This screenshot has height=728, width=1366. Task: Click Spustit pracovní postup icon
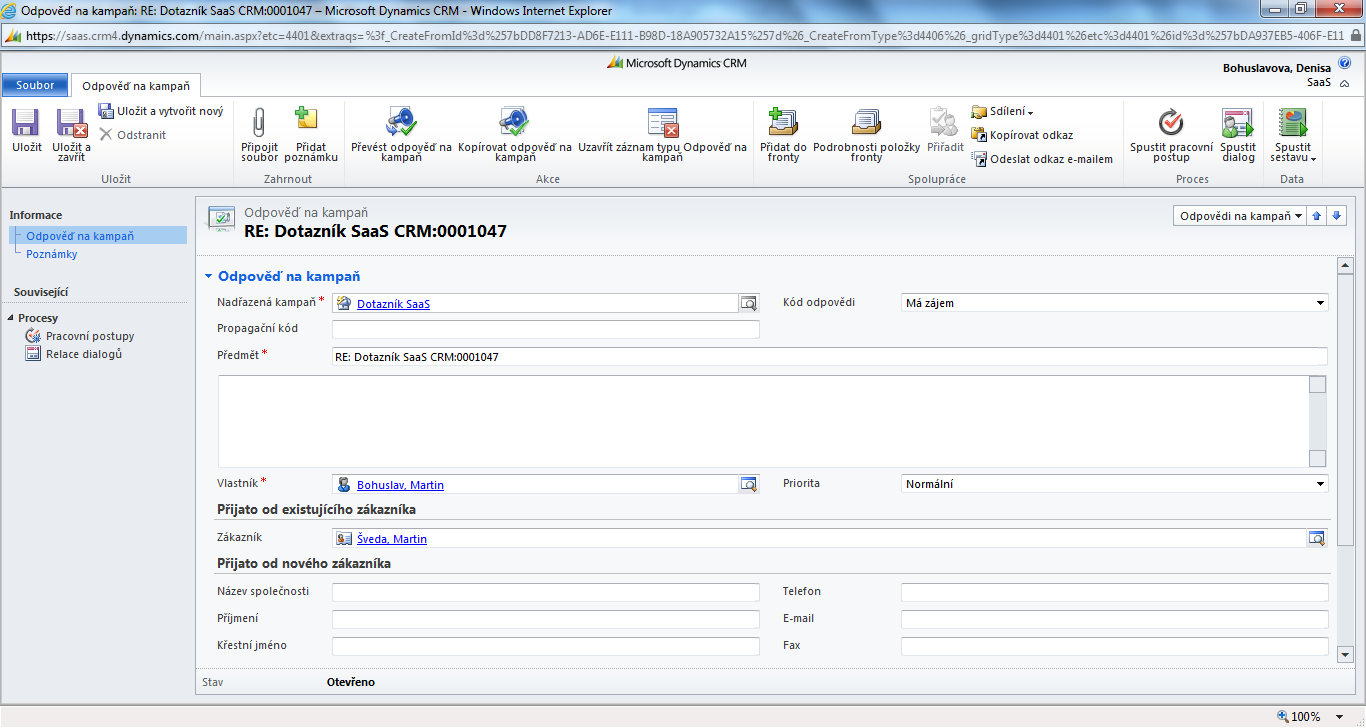tap(1171, 122)
